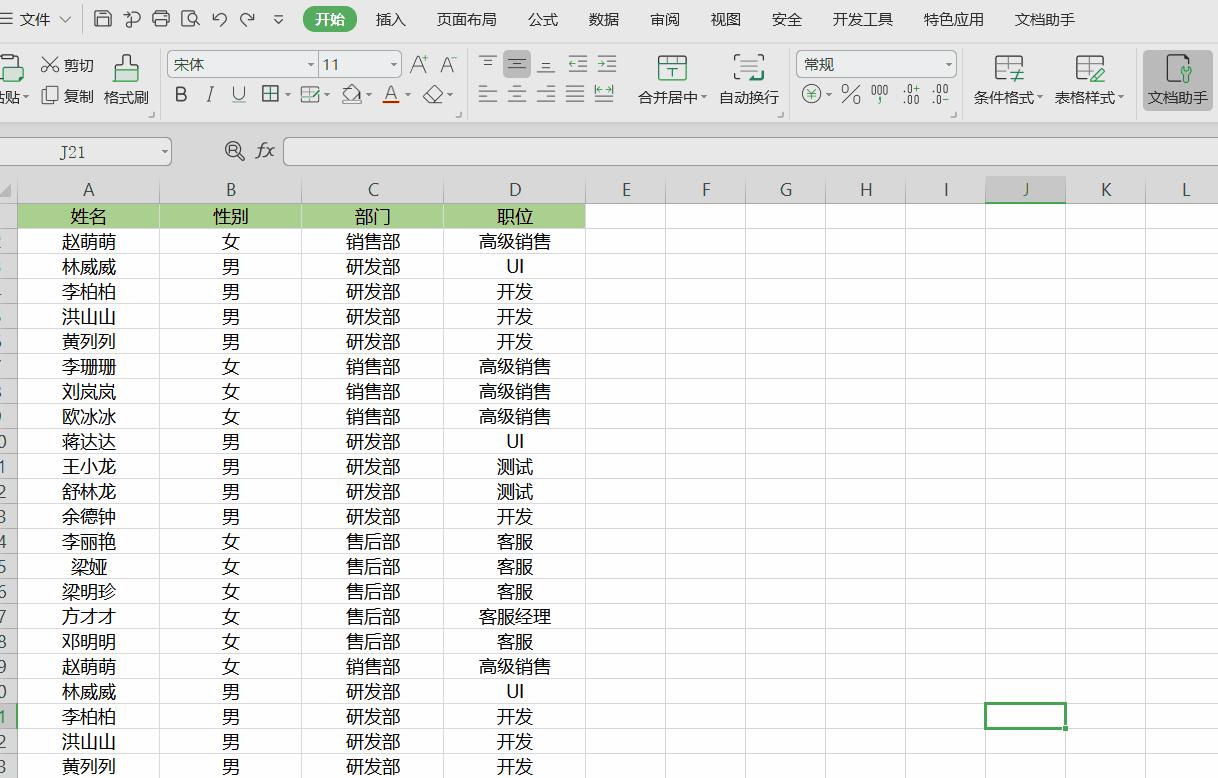This screenshot has height=778, width=1218.
Task: Apply percent style to cells
Action: pos(851,94)
